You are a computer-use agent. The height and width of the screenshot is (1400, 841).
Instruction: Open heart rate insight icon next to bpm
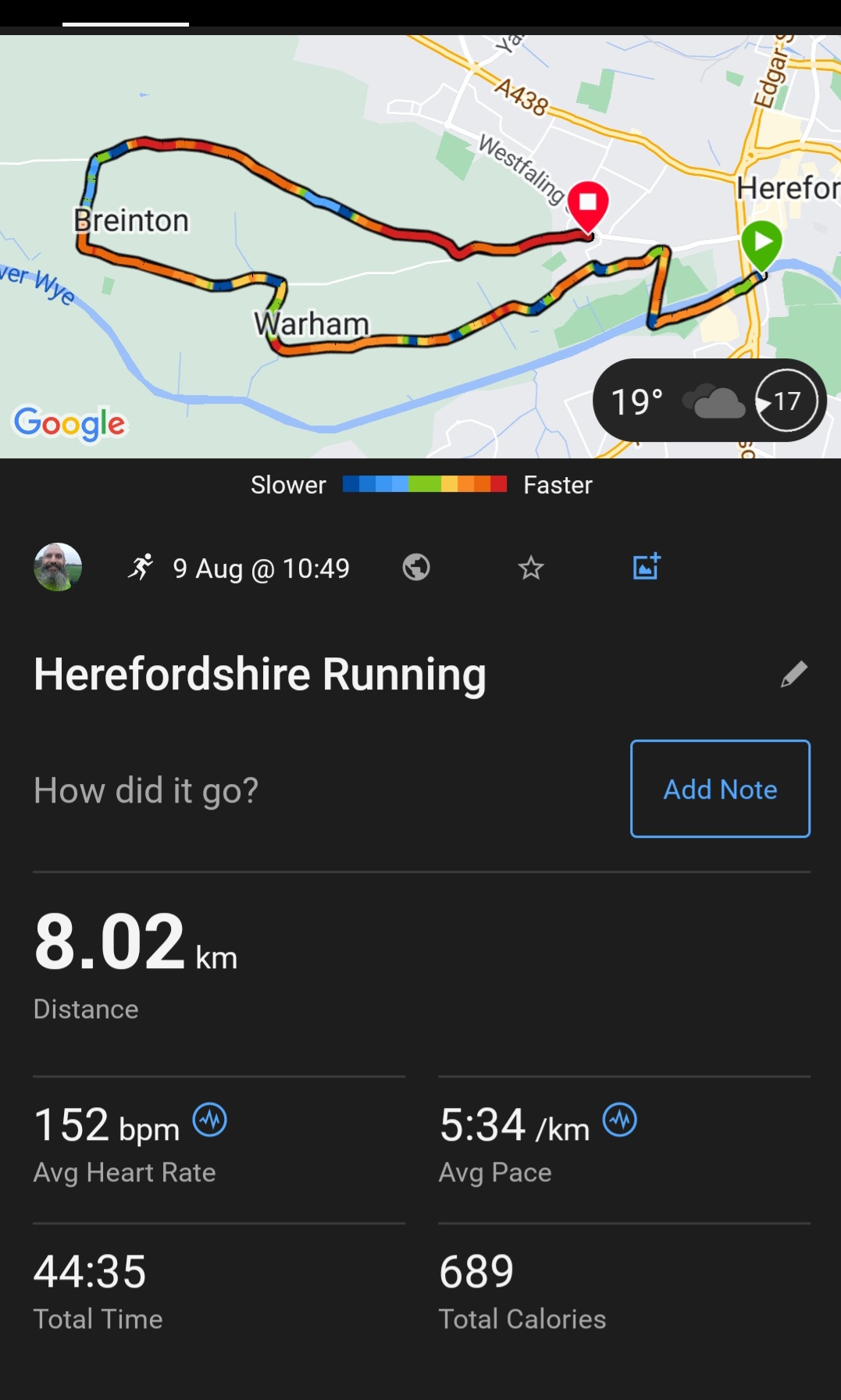[210, 1120]
